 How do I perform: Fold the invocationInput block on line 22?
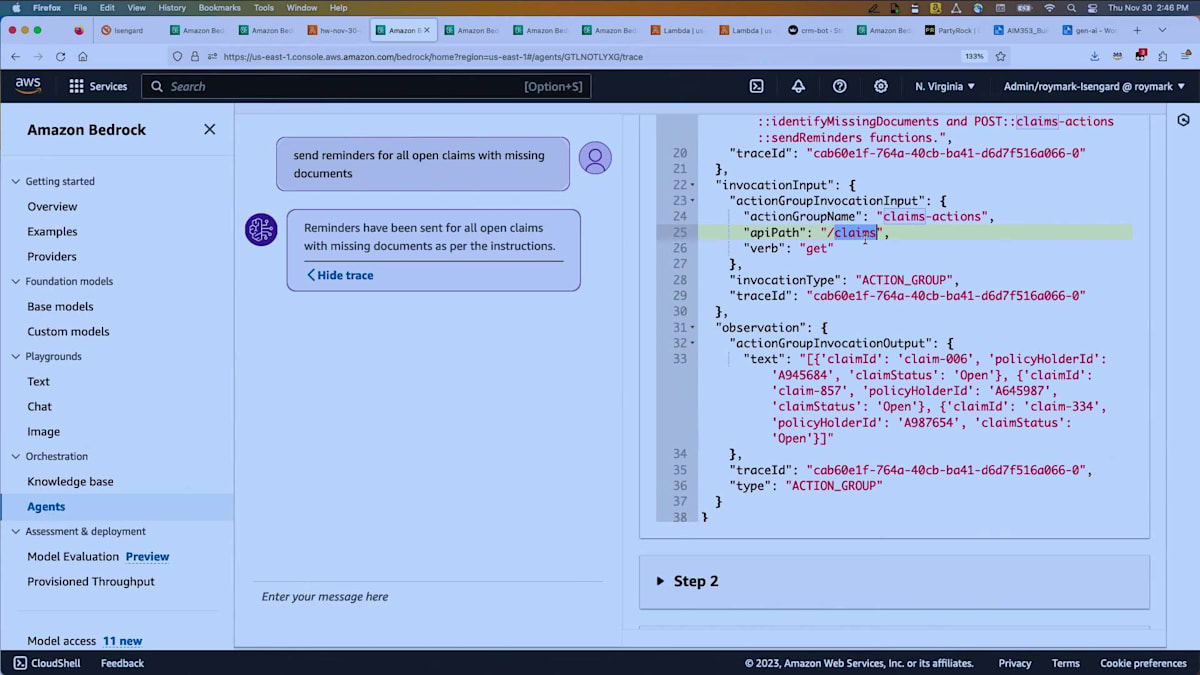tap(692, 186)
